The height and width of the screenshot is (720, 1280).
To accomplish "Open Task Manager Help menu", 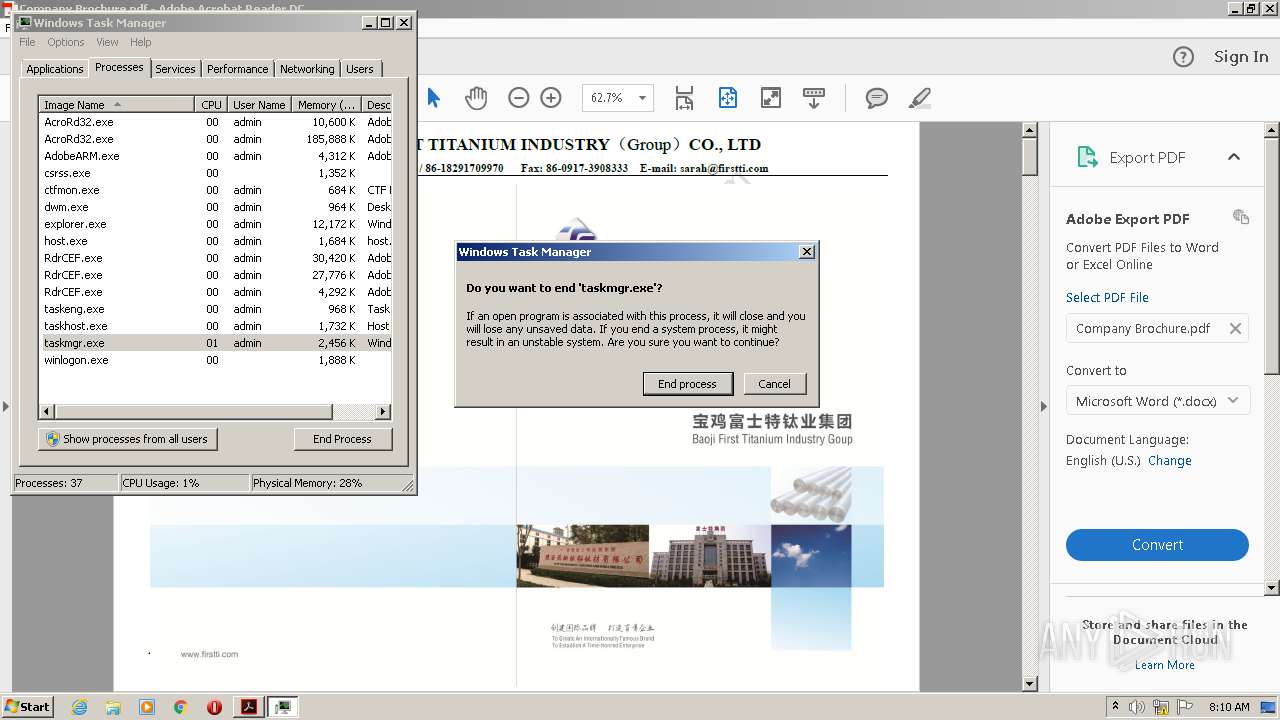I will 141,42.
